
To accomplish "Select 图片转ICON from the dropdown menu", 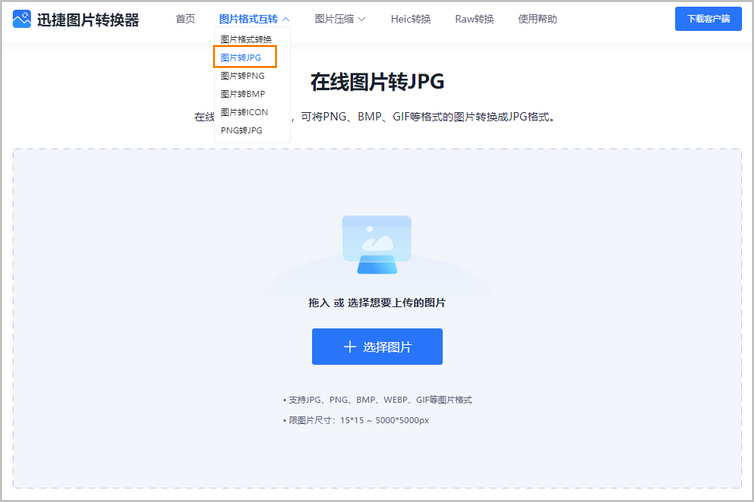I will pyautogui.click(x=244, y=112).
